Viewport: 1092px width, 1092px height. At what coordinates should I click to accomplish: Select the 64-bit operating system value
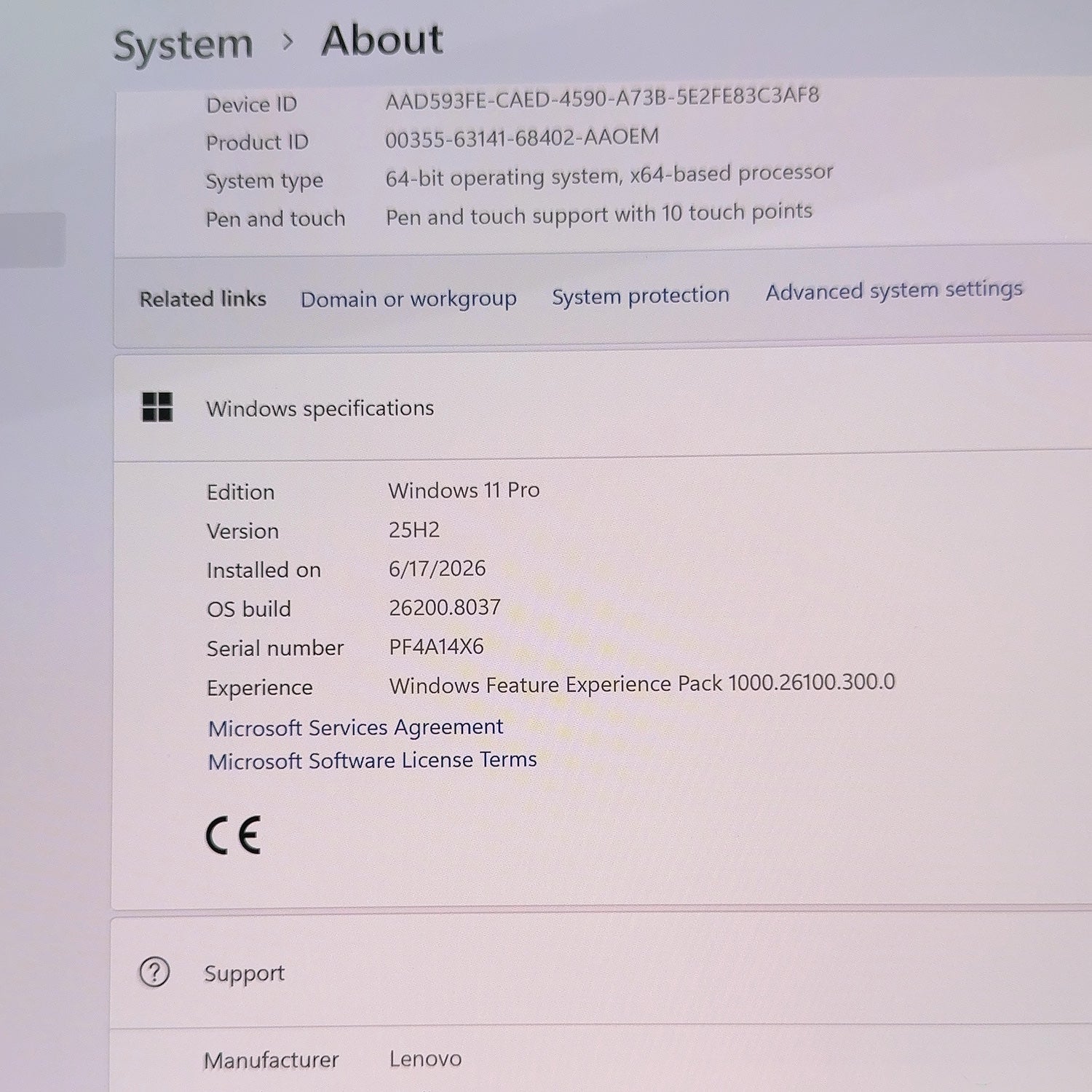(609, 175)
